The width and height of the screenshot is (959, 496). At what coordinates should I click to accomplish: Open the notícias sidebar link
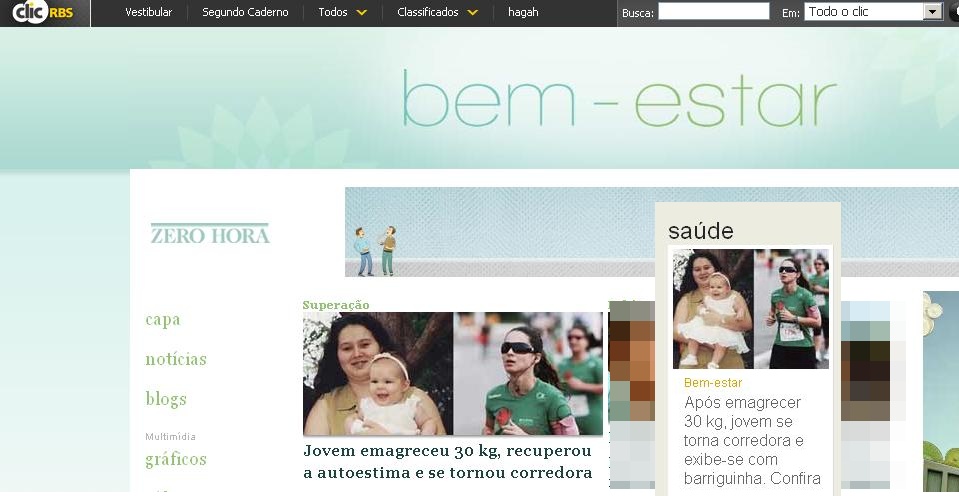176,359
